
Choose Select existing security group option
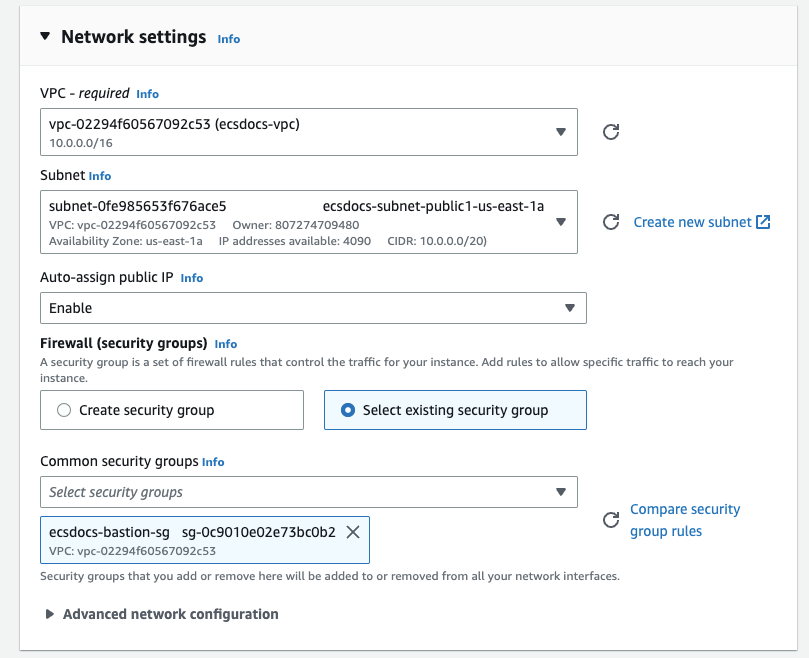(348, 410)
